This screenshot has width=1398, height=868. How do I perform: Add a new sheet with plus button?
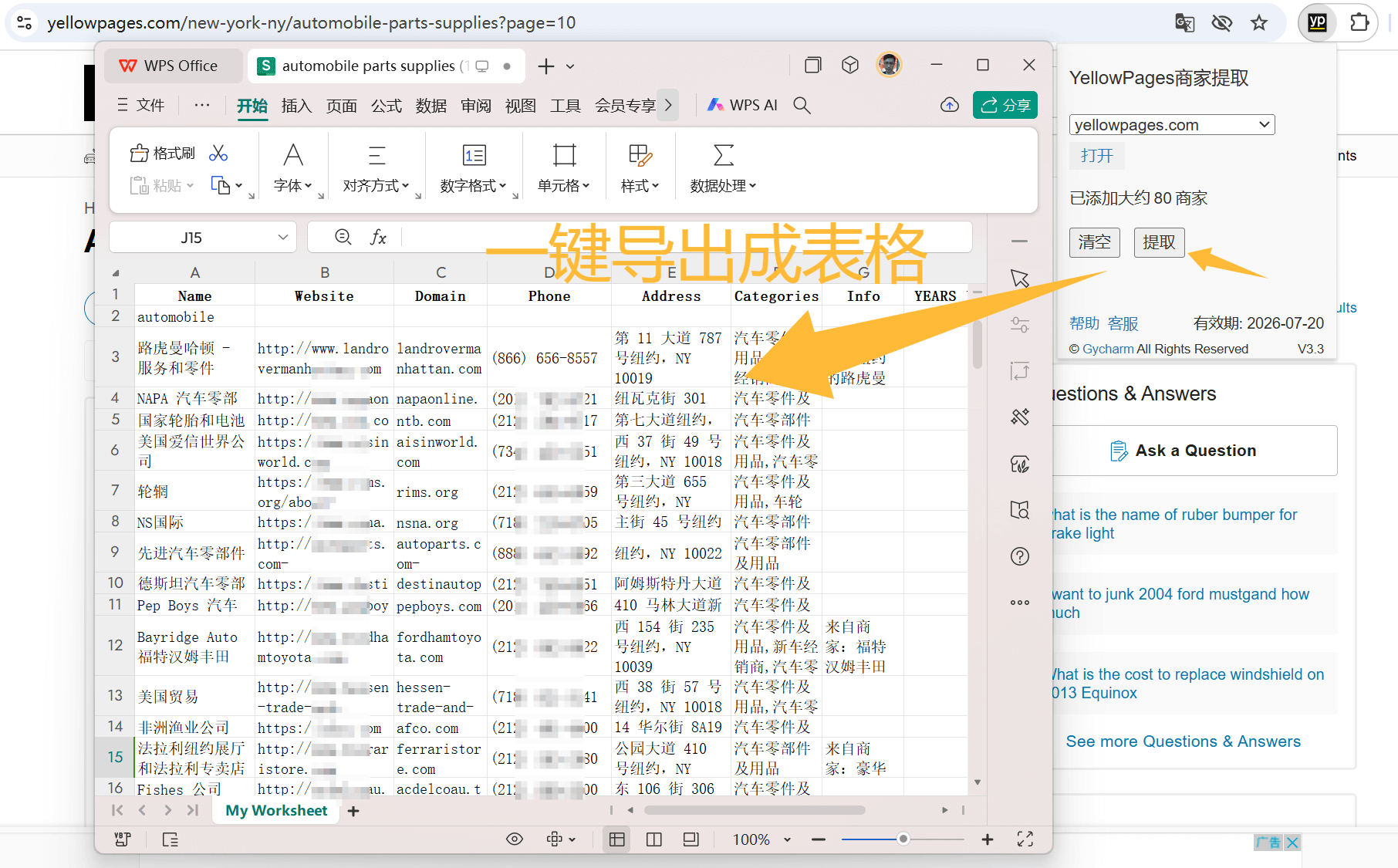(x=353, y=811)
